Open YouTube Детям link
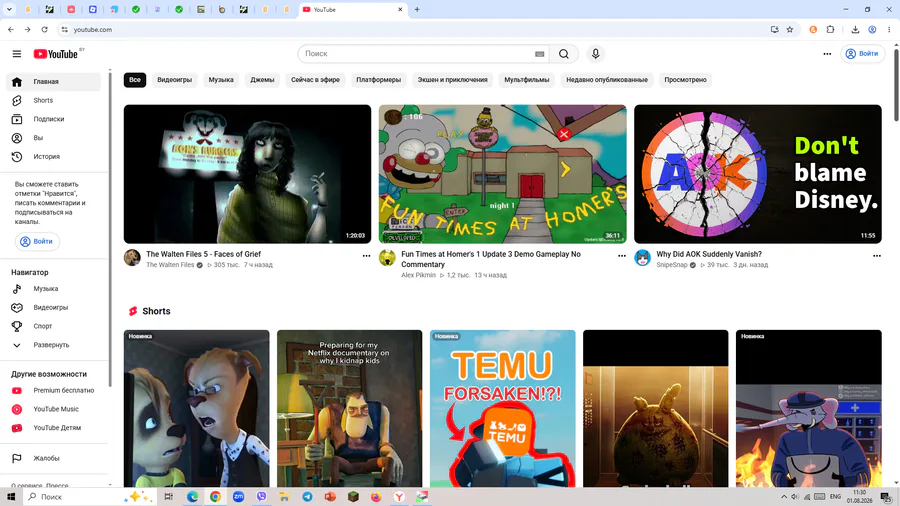Screen dimensions: 900x506 tap(53, 427)
